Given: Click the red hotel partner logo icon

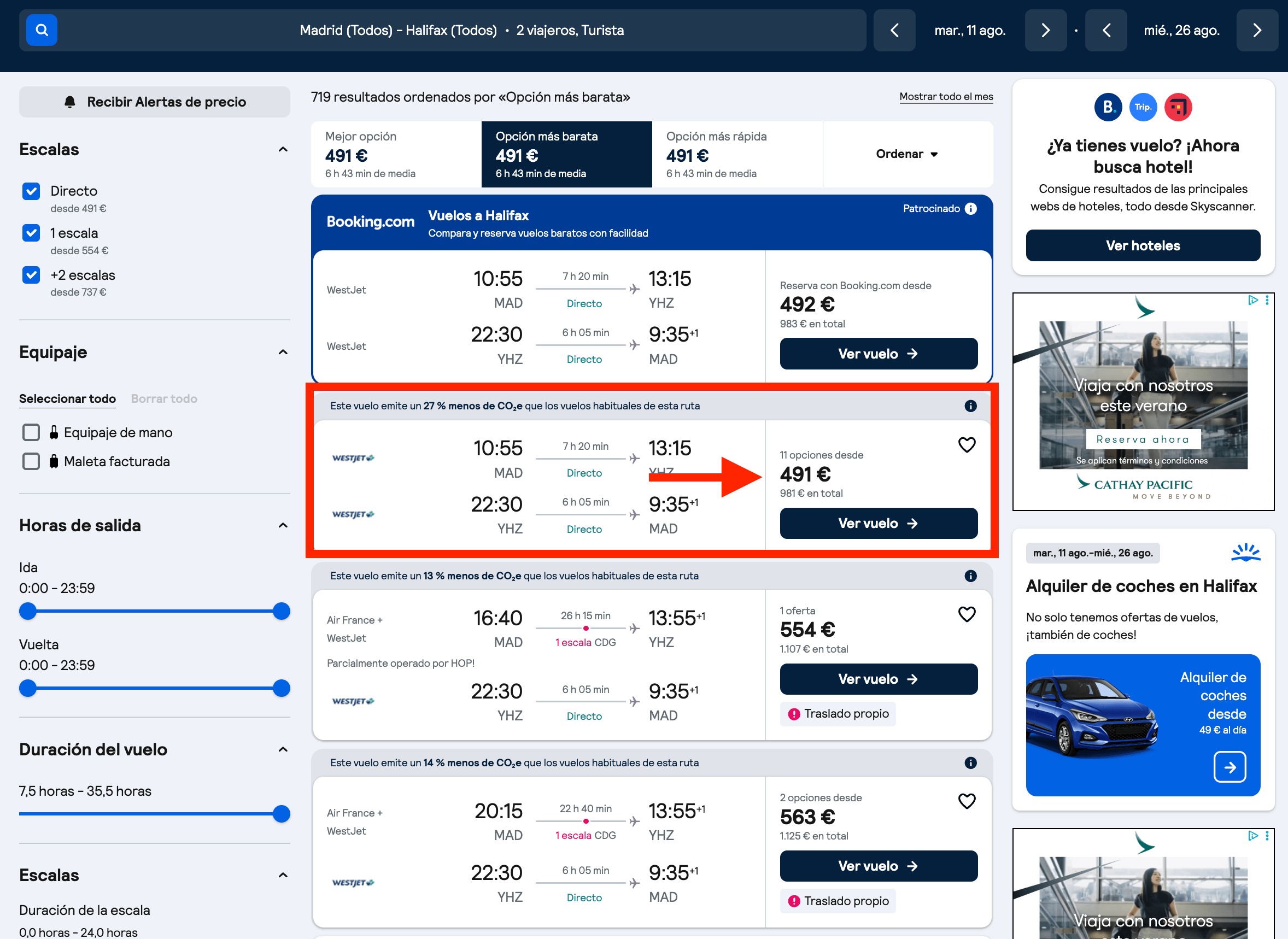Looking at the screenshot, I should coord(1178,107).
